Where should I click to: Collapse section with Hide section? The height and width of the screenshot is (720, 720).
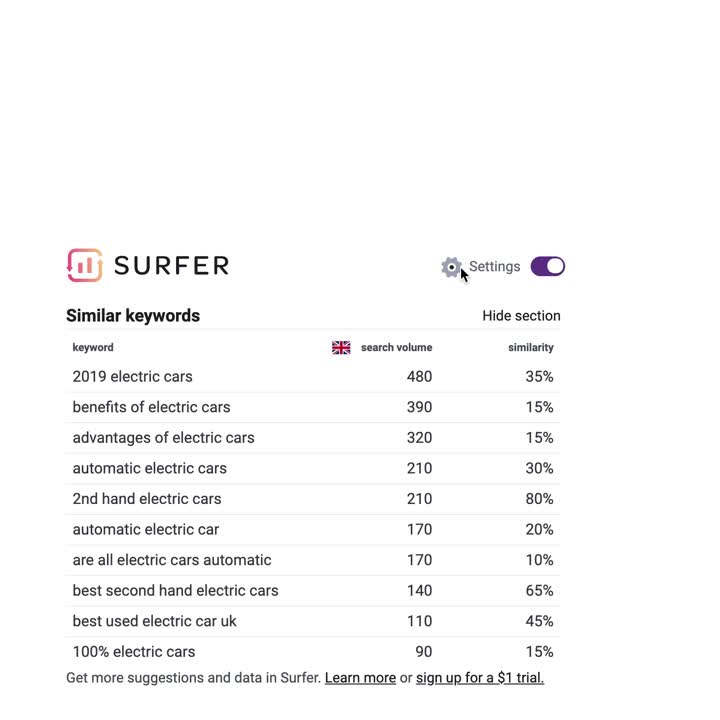point(521,315)
